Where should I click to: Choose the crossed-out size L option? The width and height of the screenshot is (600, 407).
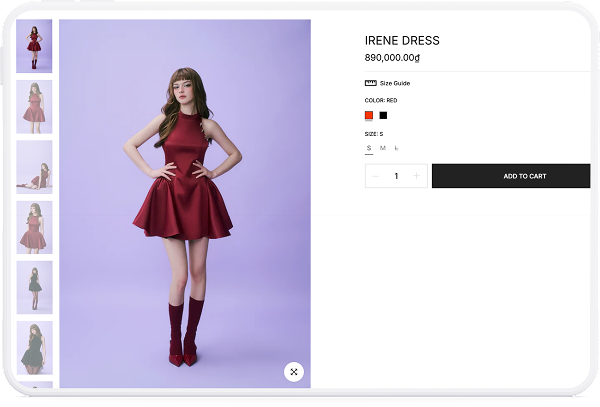(x=397, y=148)
